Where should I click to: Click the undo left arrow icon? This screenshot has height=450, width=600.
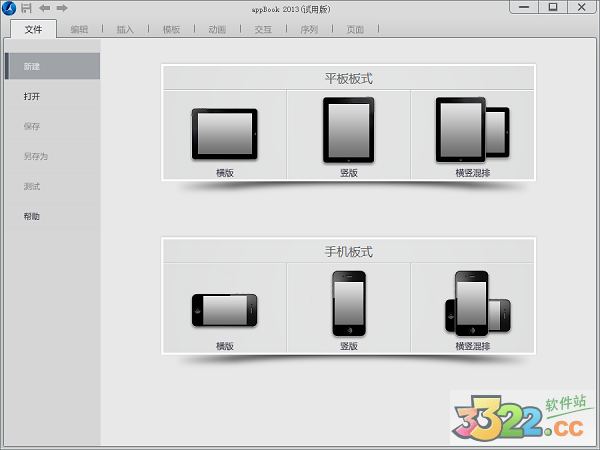click(x=44, y=8)
